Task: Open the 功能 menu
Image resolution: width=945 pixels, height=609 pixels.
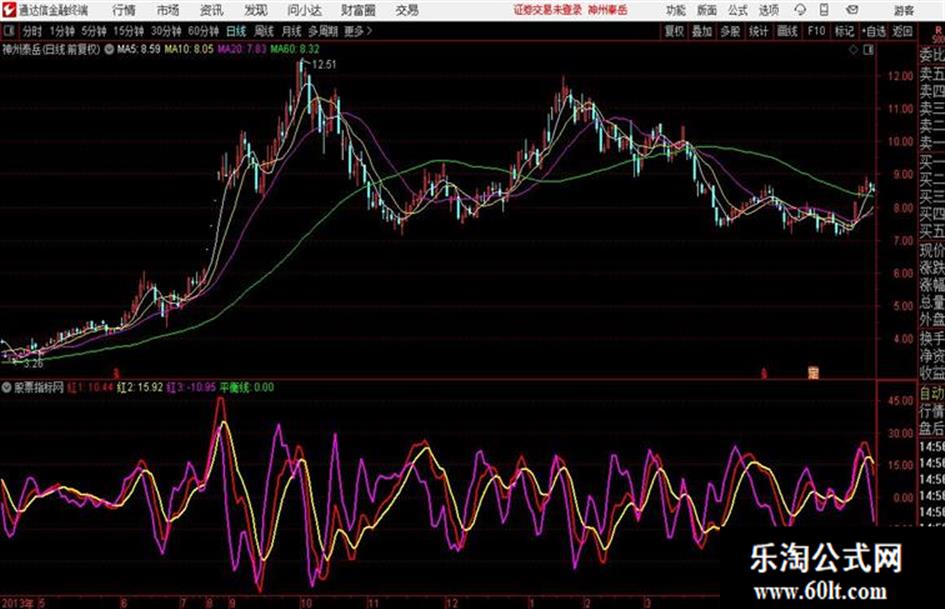Action: point(676,10)
